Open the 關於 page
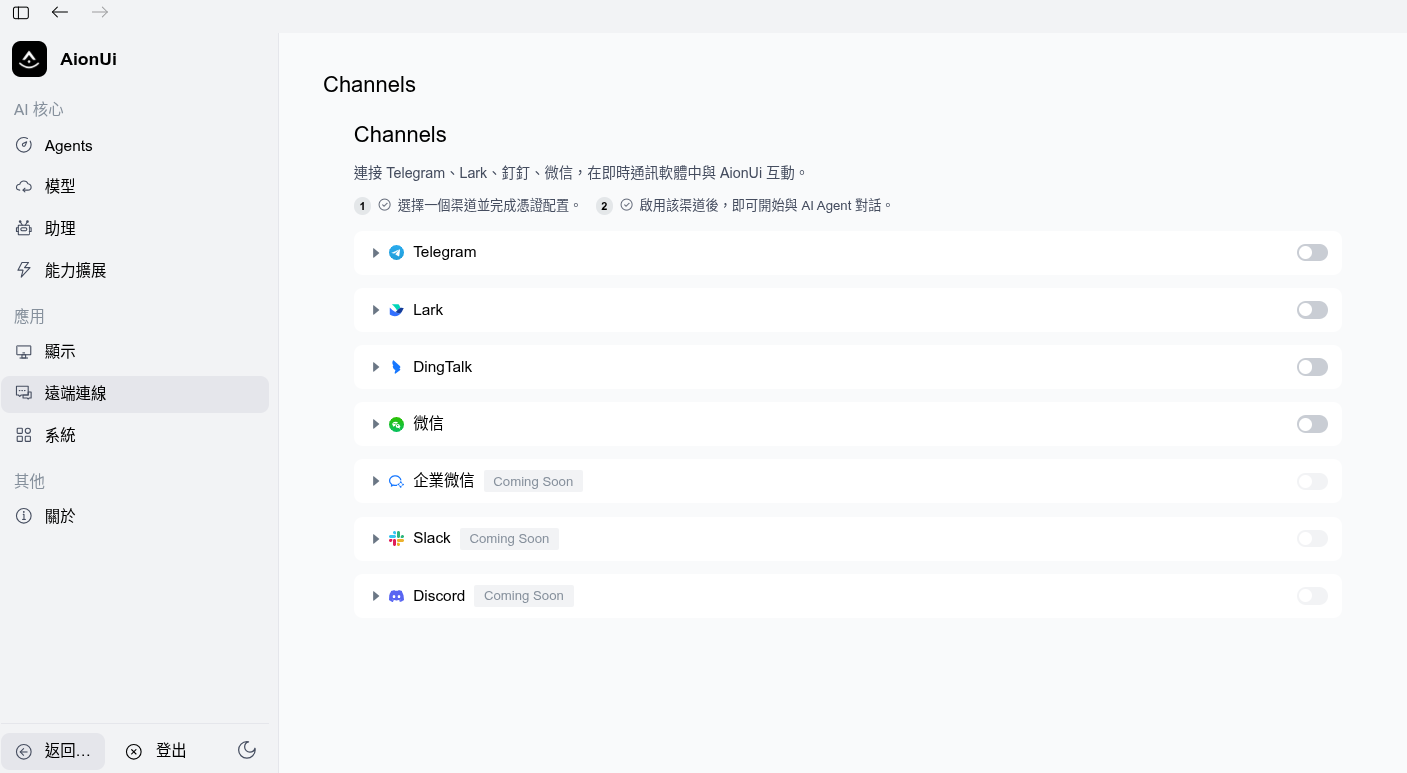The image size is (1407, 773). pos(135,516)
